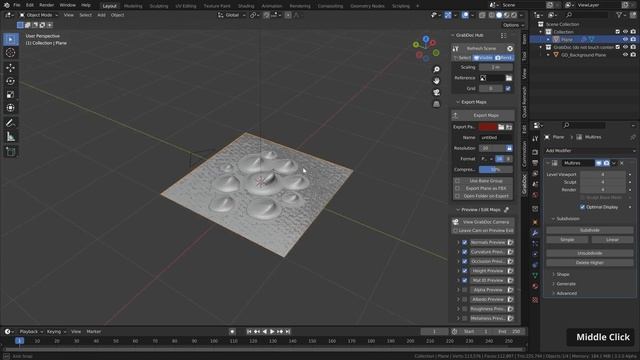
Task: Toggle the camera view icon in viewport
Action: (436, 92)
